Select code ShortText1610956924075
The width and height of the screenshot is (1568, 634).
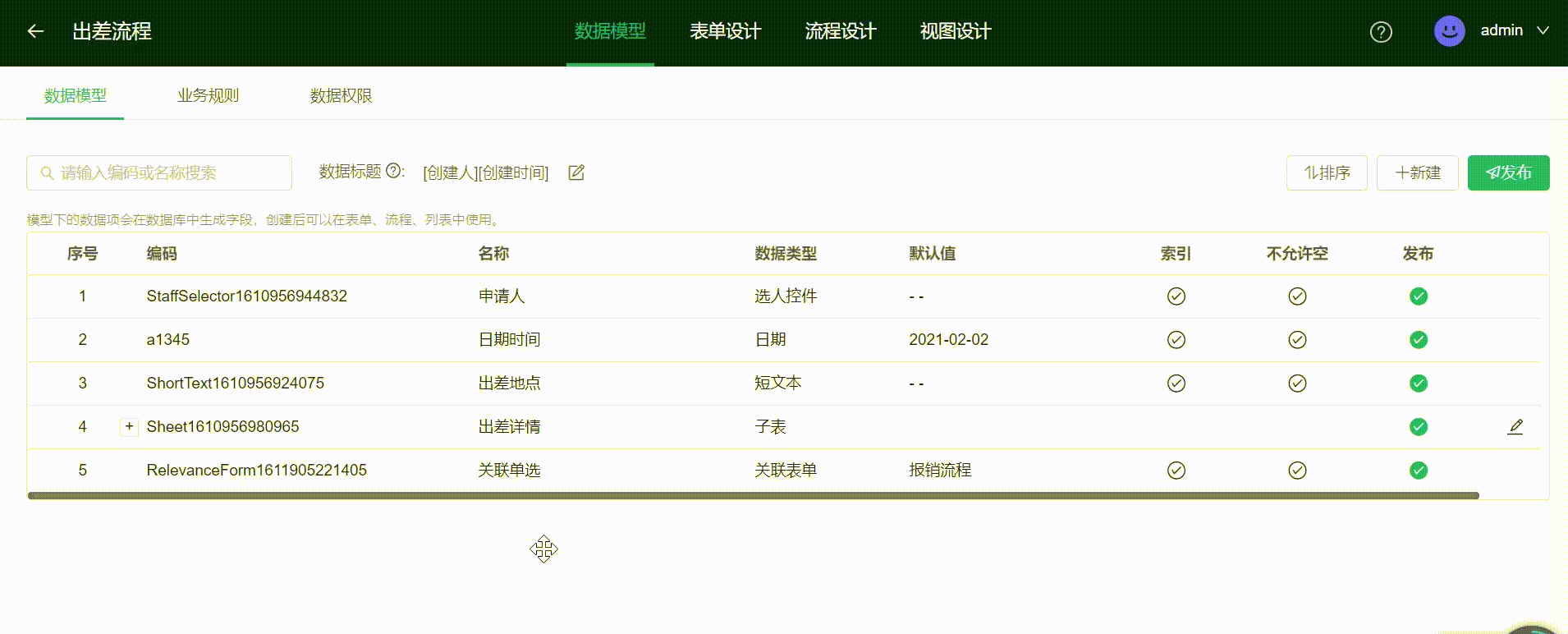(x=235, y=384)
